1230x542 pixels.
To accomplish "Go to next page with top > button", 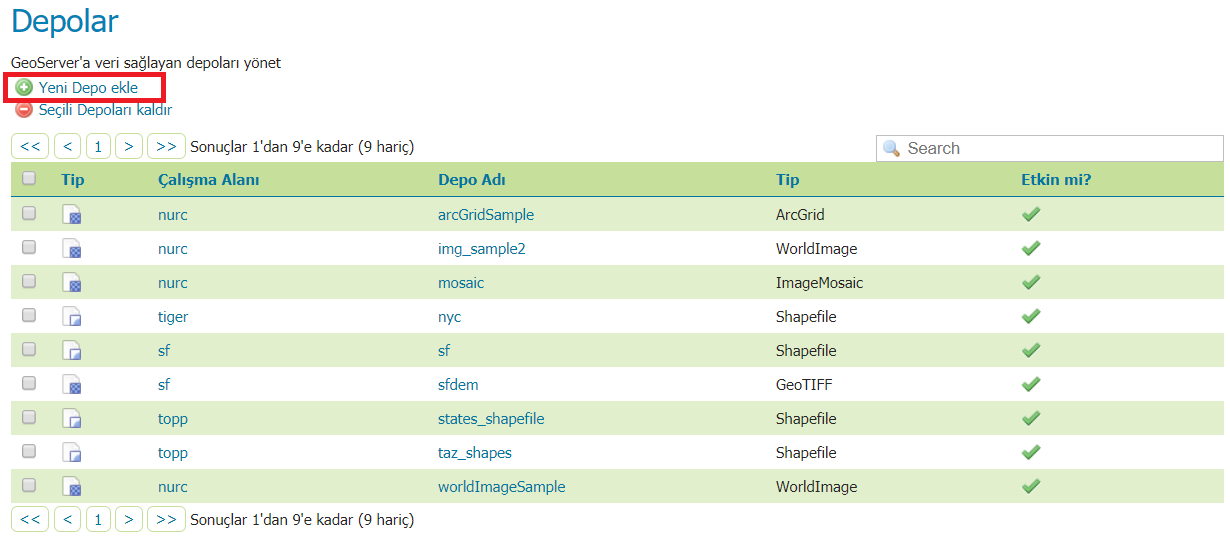I will click(129, 147).
